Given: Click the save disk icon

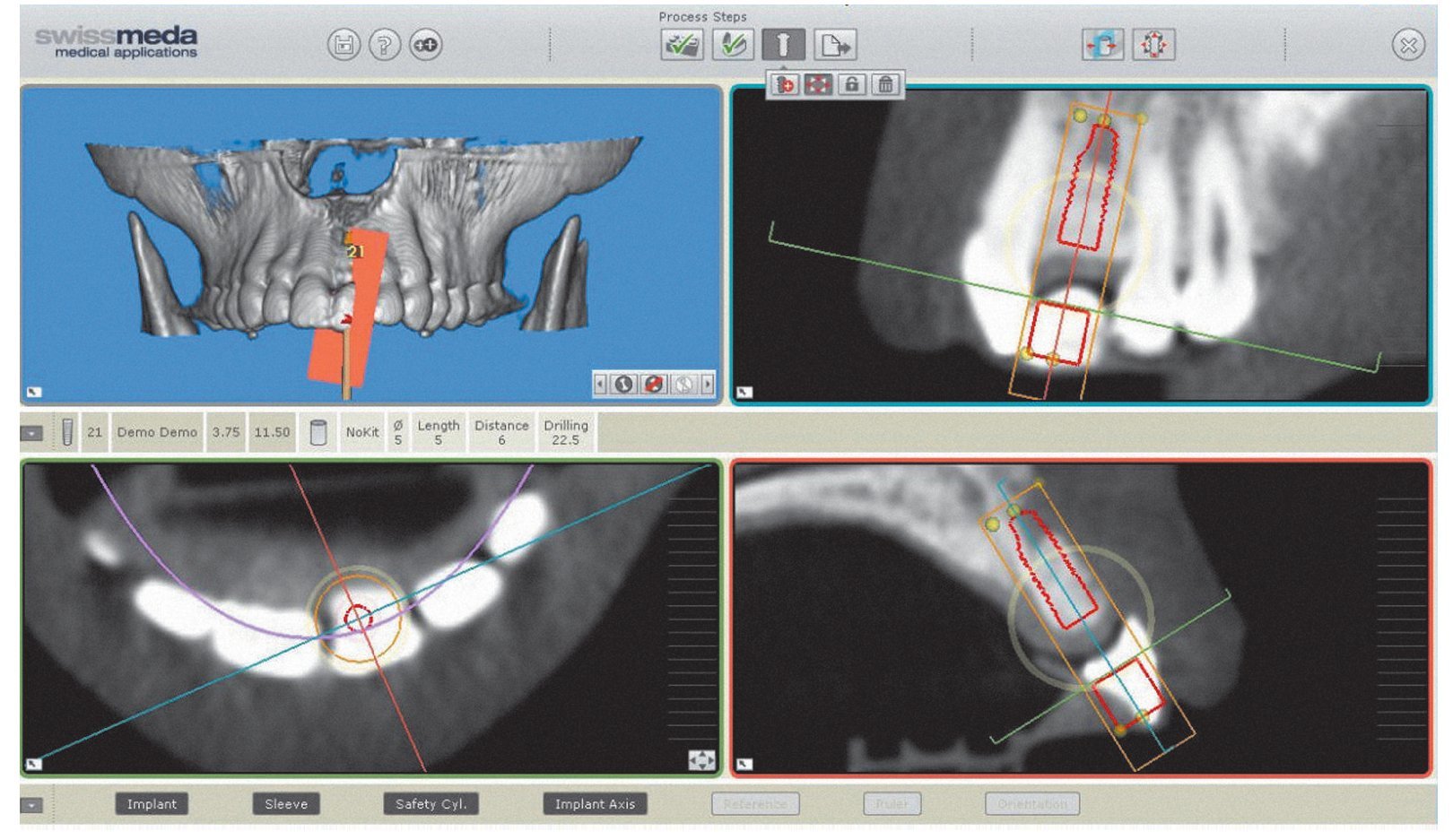Looking at the screenshot, I should [344, 45].
